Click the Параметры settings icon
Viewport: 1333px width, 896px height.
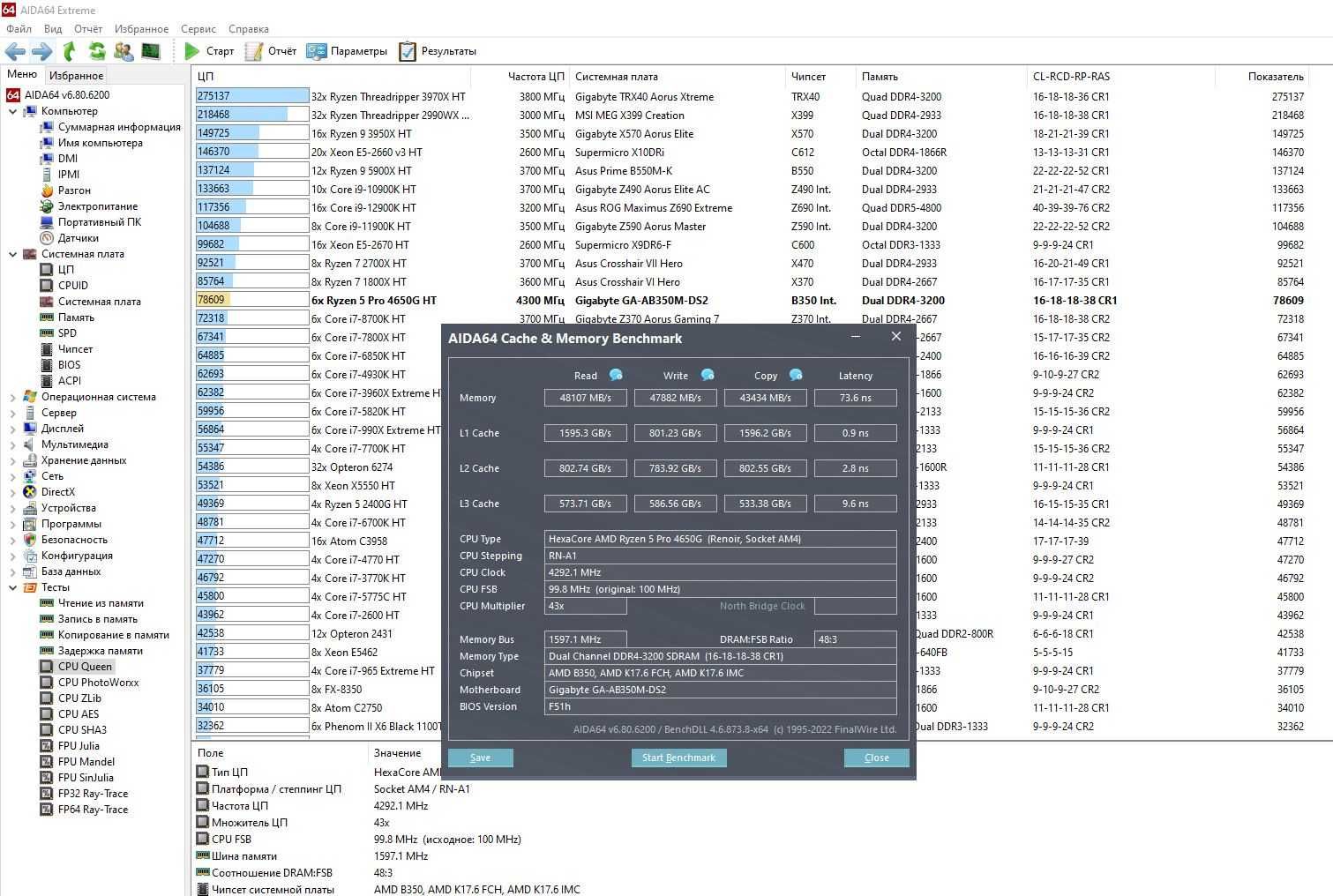[316, 51]
